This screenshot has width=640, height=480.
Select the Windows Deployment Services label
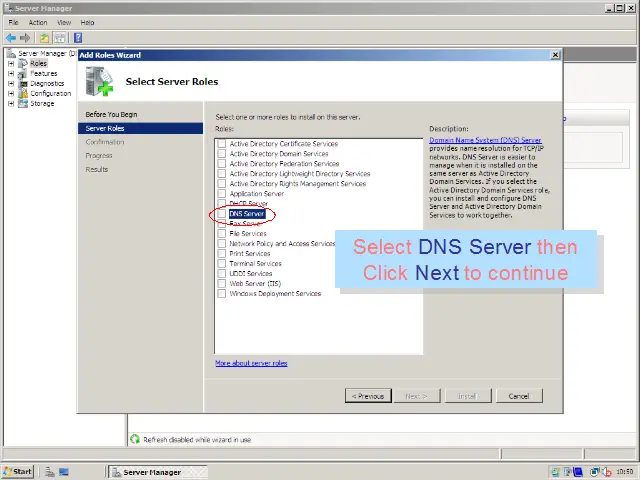tap(276, 293)
